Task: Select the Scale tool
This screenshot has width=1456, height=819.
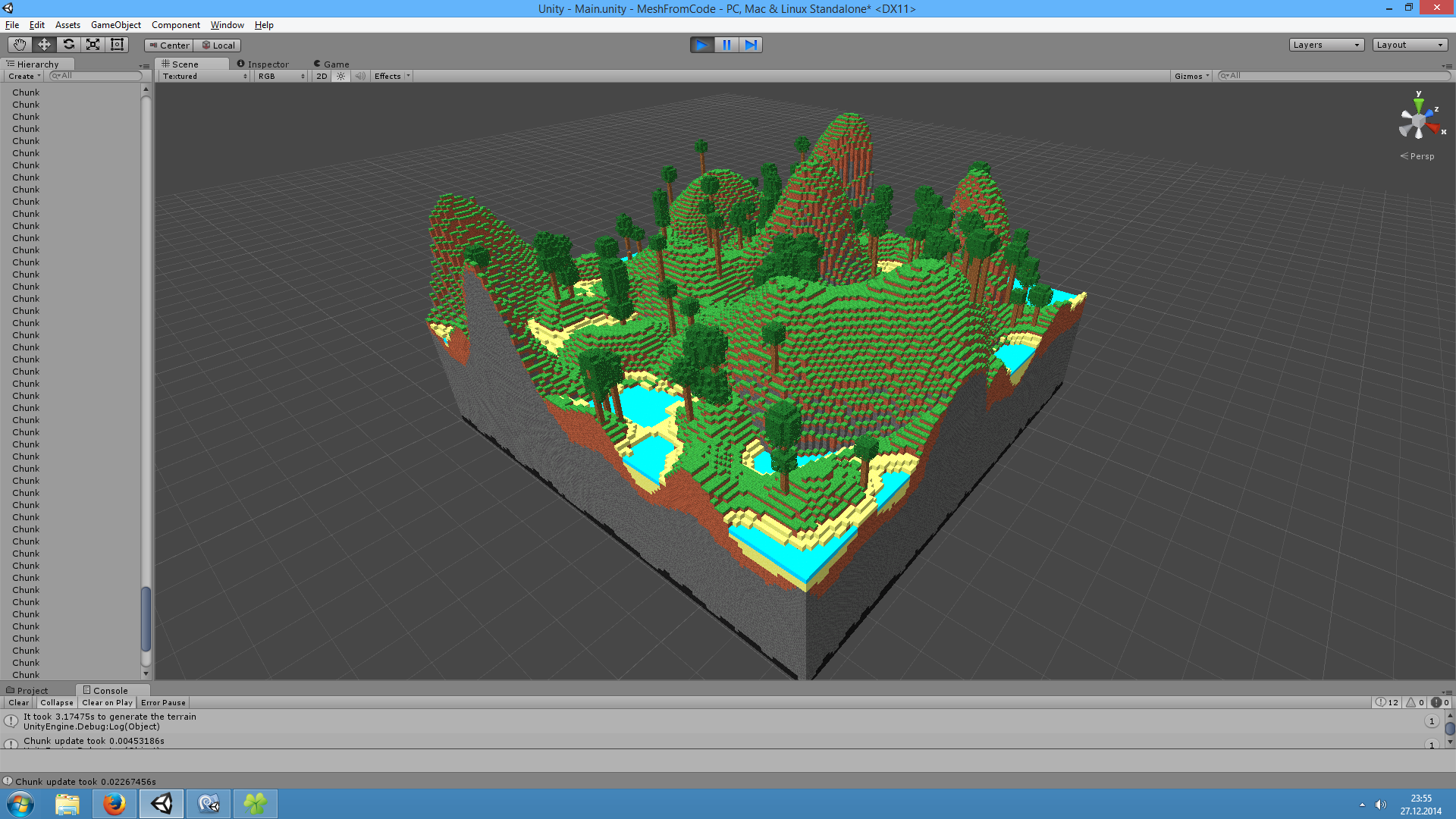Action: [93, 45]
